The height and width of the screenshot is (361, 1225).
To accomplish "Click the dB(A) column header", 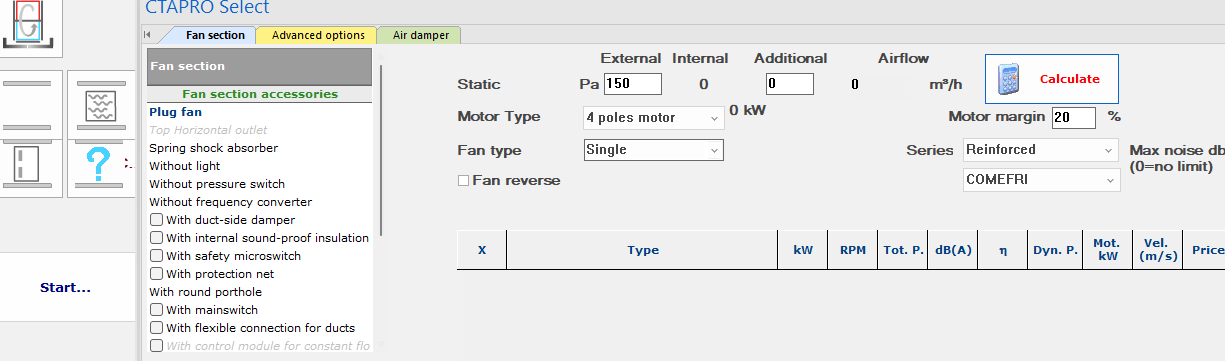I will [953, 250].
